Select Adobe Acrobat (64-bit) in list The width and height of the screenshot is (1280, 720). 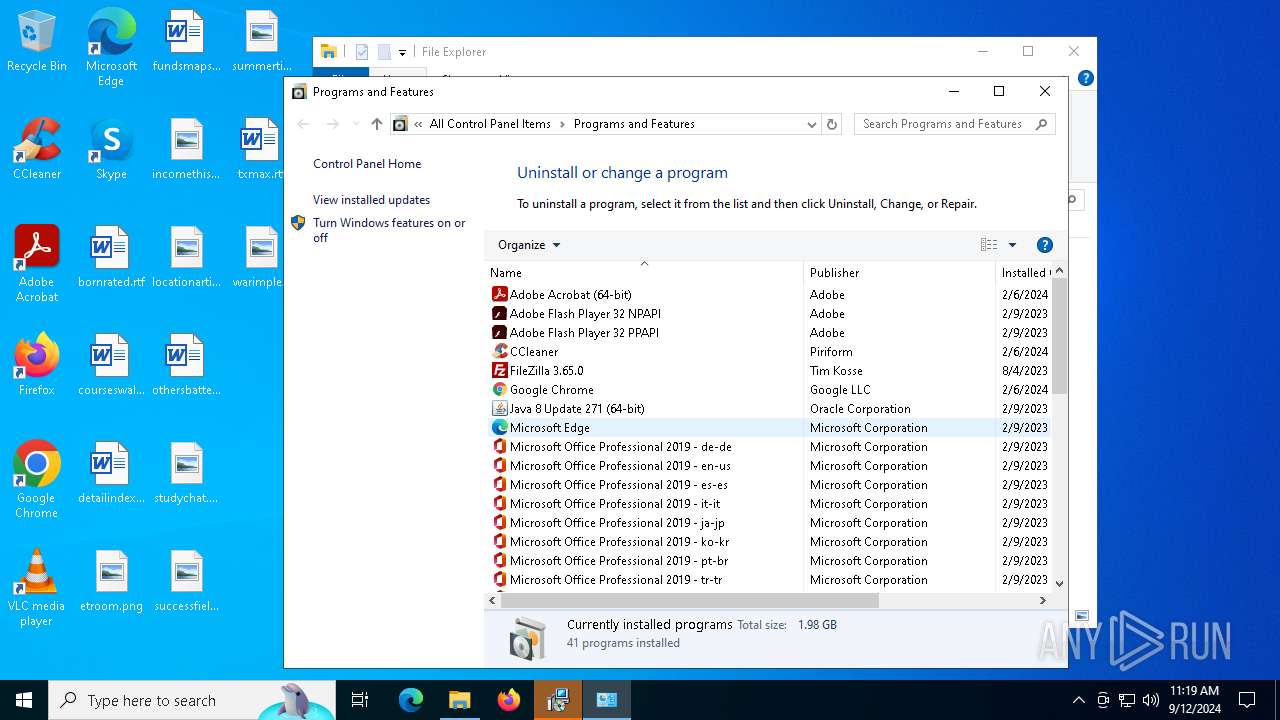pyautogui.click(x=570, y=295)
